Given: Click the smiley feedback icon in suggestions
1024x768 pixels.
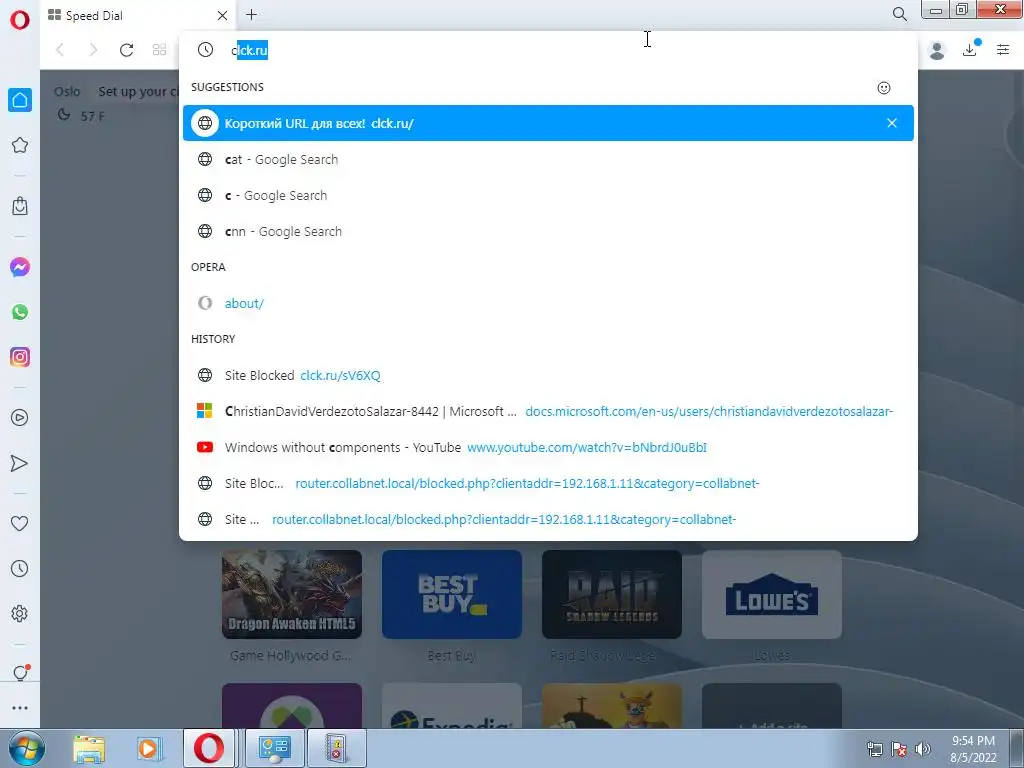Looking at the screenshot, I should click(x=884, y=88).
